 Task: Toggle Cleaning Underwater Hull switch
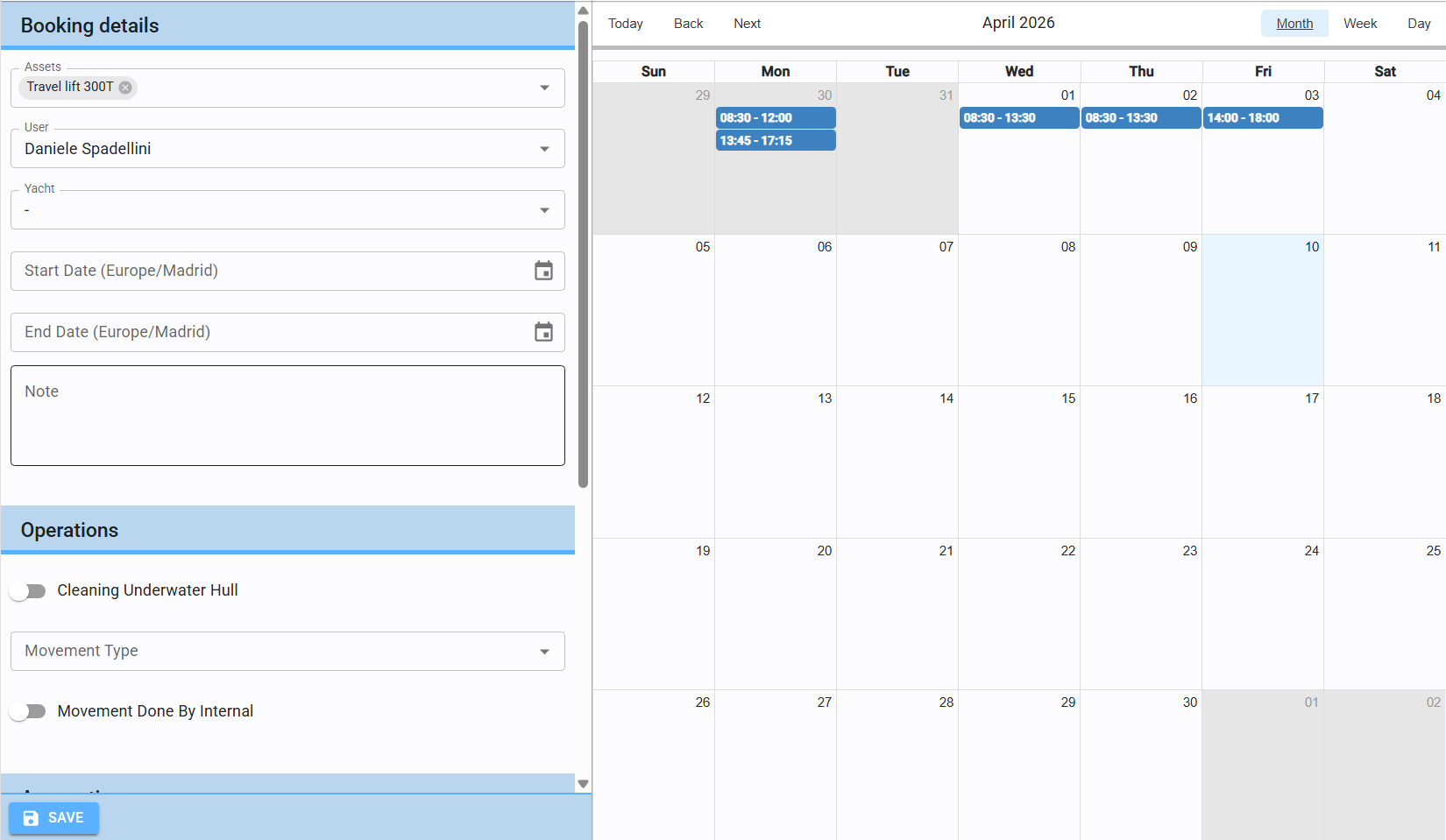pyautogui.click(x=28, y=591)
